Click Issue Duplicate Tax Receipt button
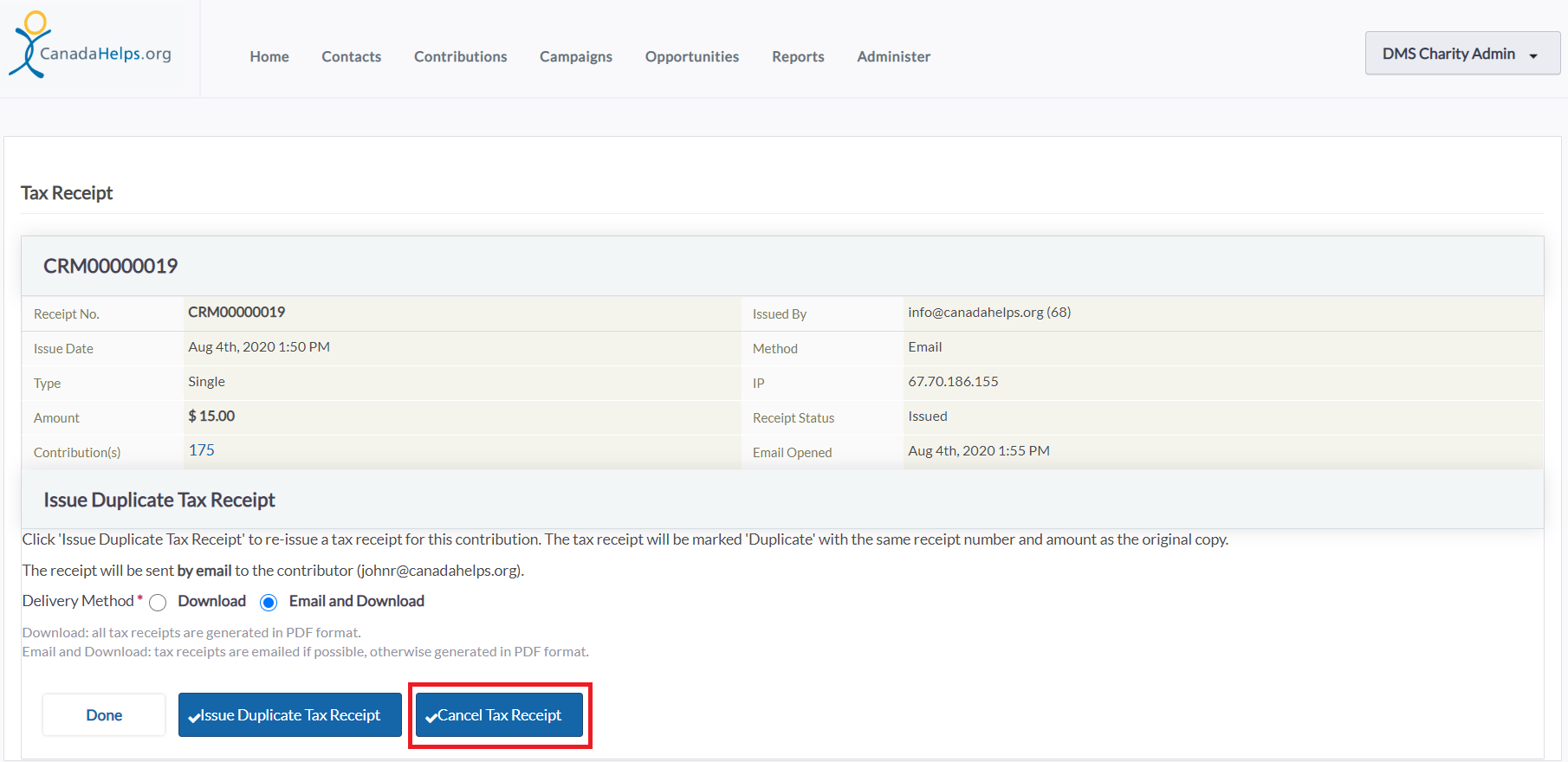The height and width of the screenshot is (762, 1568). pos(290,715)
